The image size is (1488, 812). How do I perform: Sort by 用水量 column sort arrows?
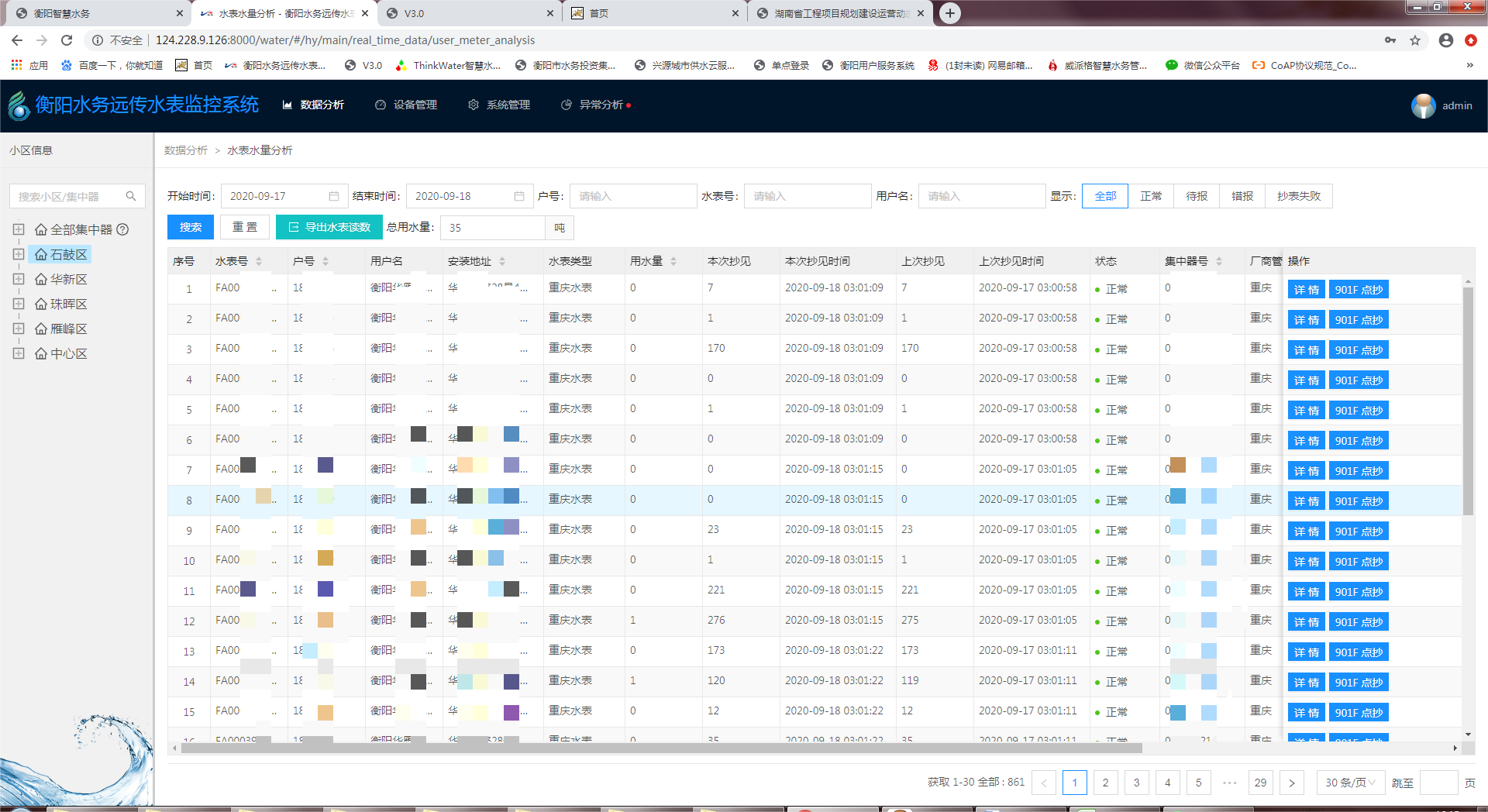[x=673, y=261]
